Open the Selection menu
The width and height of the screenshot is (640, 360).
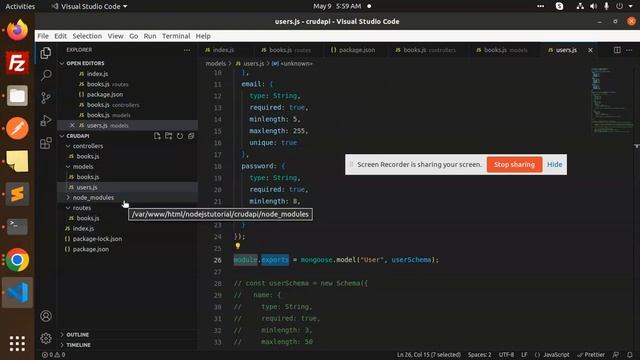click(x=87, y=36)
